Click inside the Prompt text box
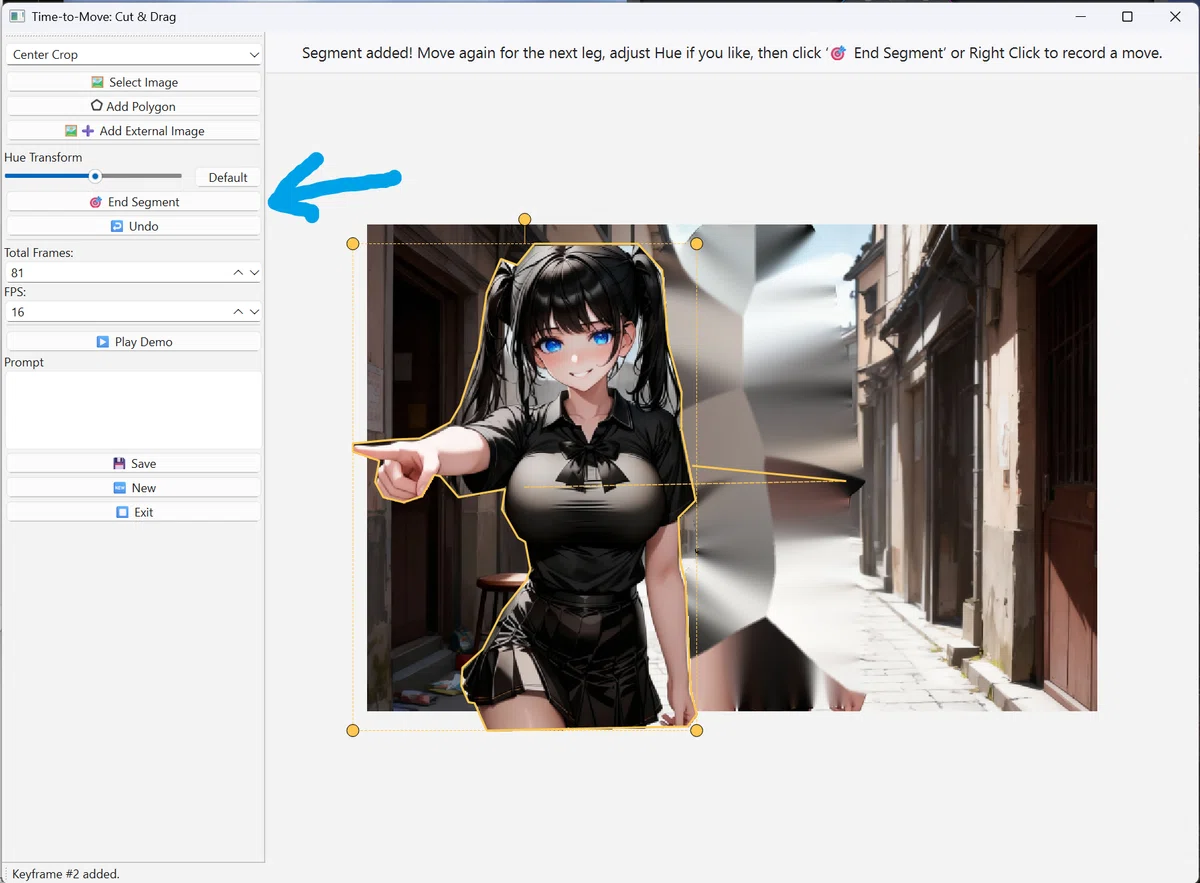This screenshot has height=883, width=1200. point(134,410)
